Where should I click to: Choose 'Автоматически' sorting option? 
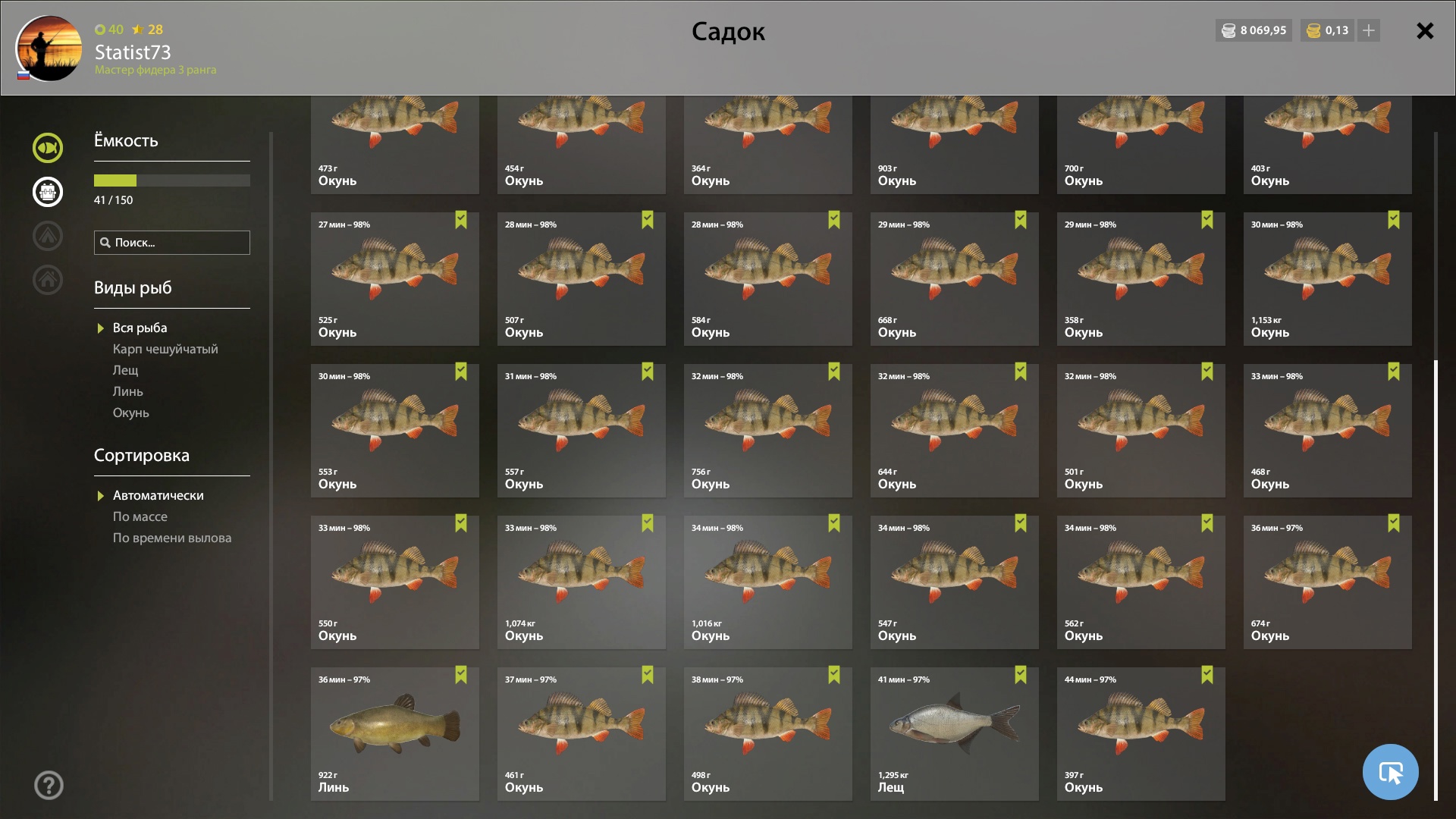[x=158, y=495]
